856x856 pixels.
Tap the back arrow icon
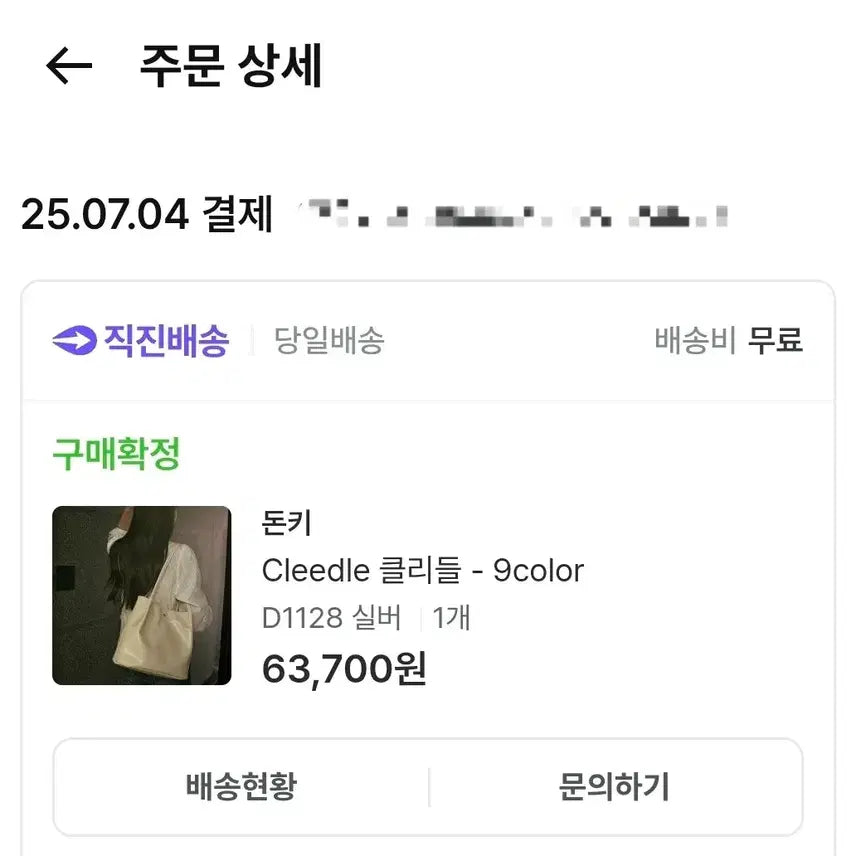[x=69, y=67]
